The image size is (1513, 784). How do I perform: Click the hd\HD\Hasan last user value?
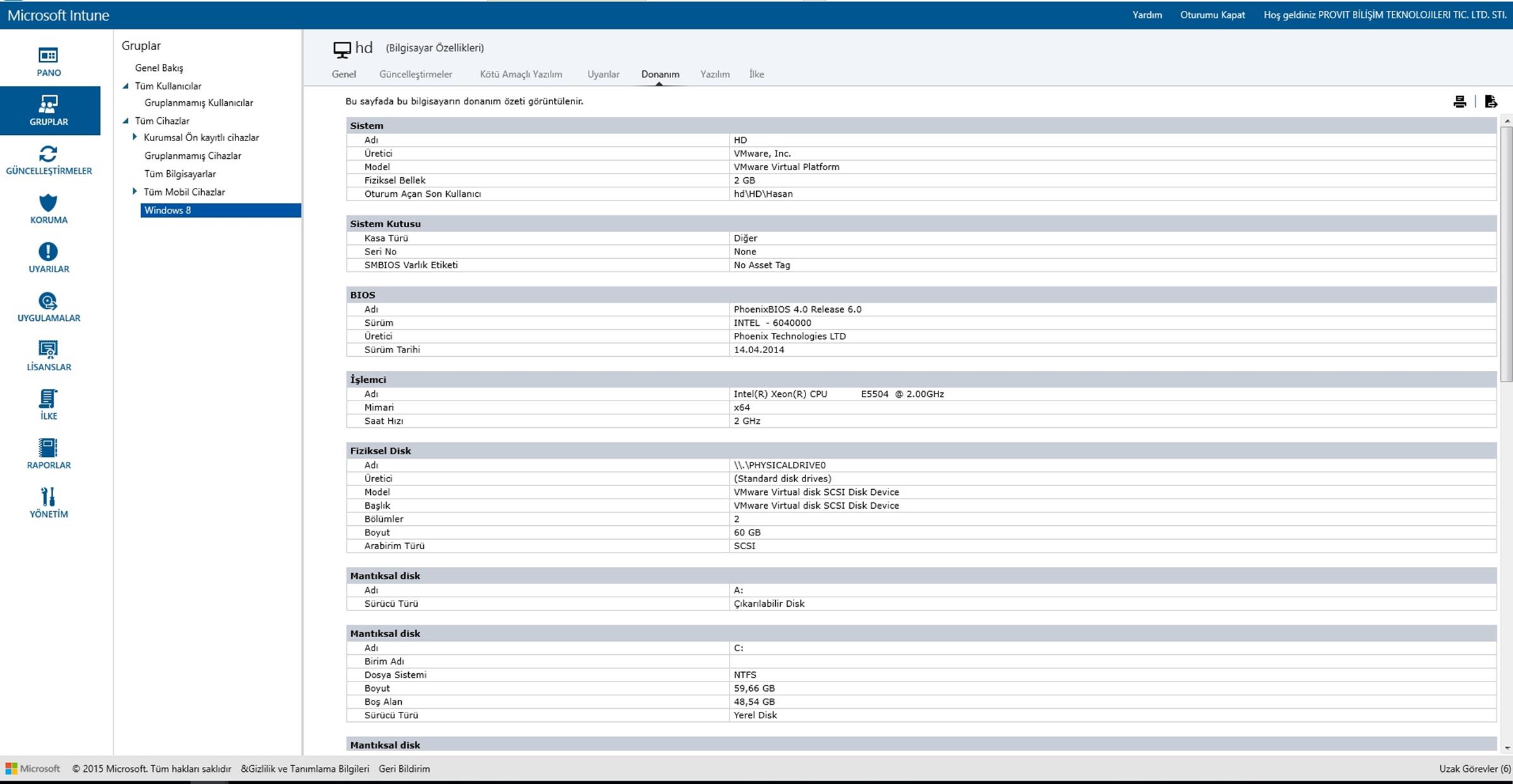763,194
